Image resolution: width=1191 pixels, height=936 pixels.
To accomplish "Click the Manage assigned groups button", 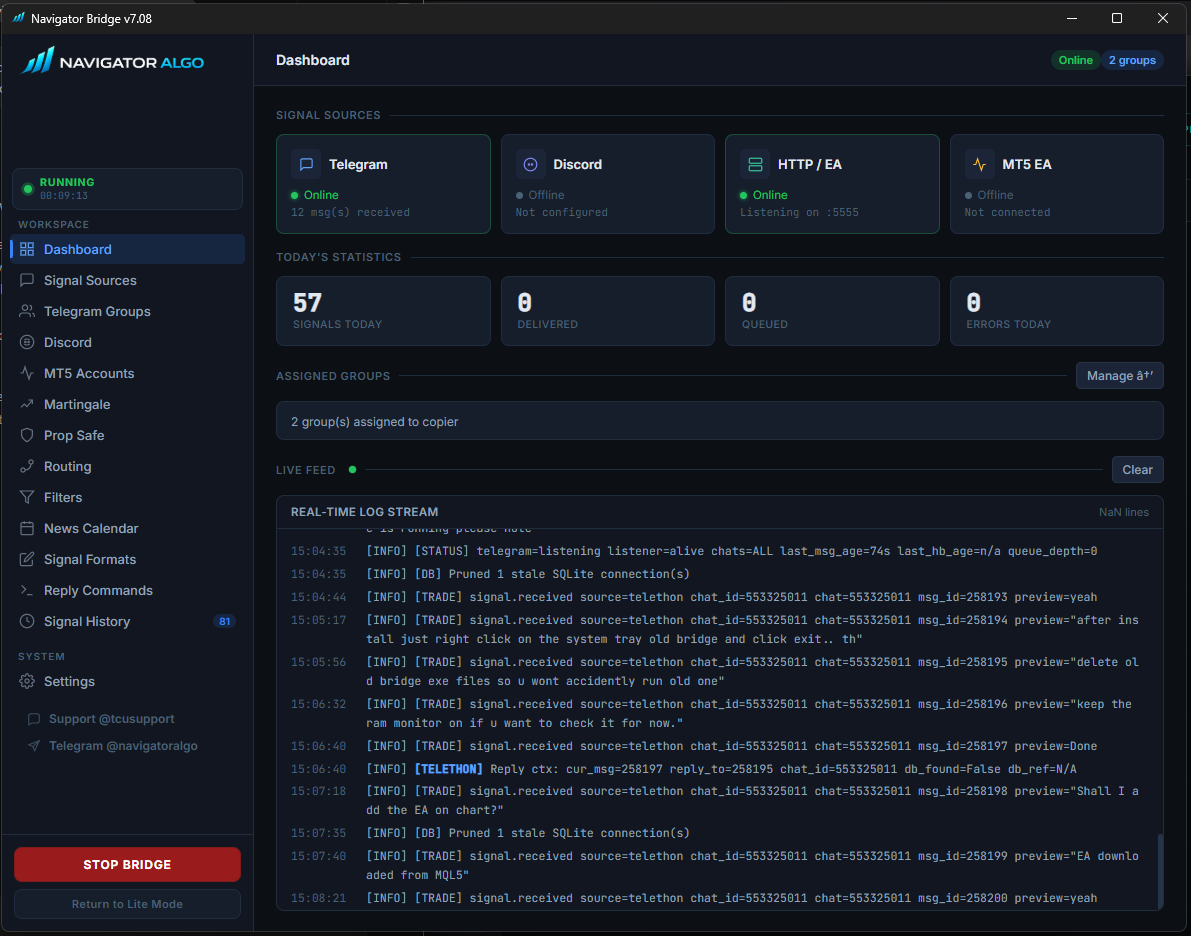I will coord(1120,375).
